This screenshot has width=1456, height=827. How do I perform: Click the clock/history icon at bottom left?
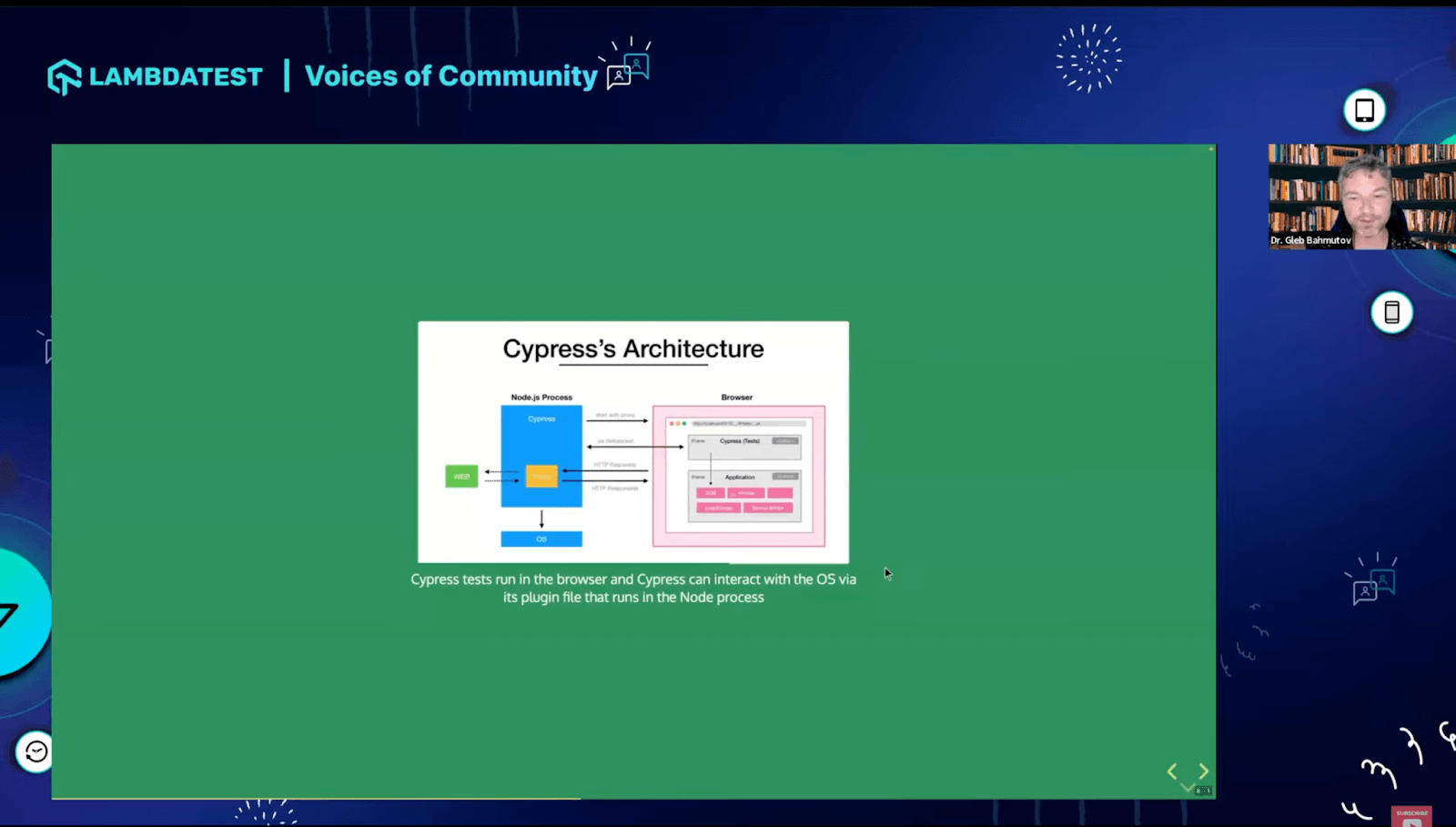34,752
